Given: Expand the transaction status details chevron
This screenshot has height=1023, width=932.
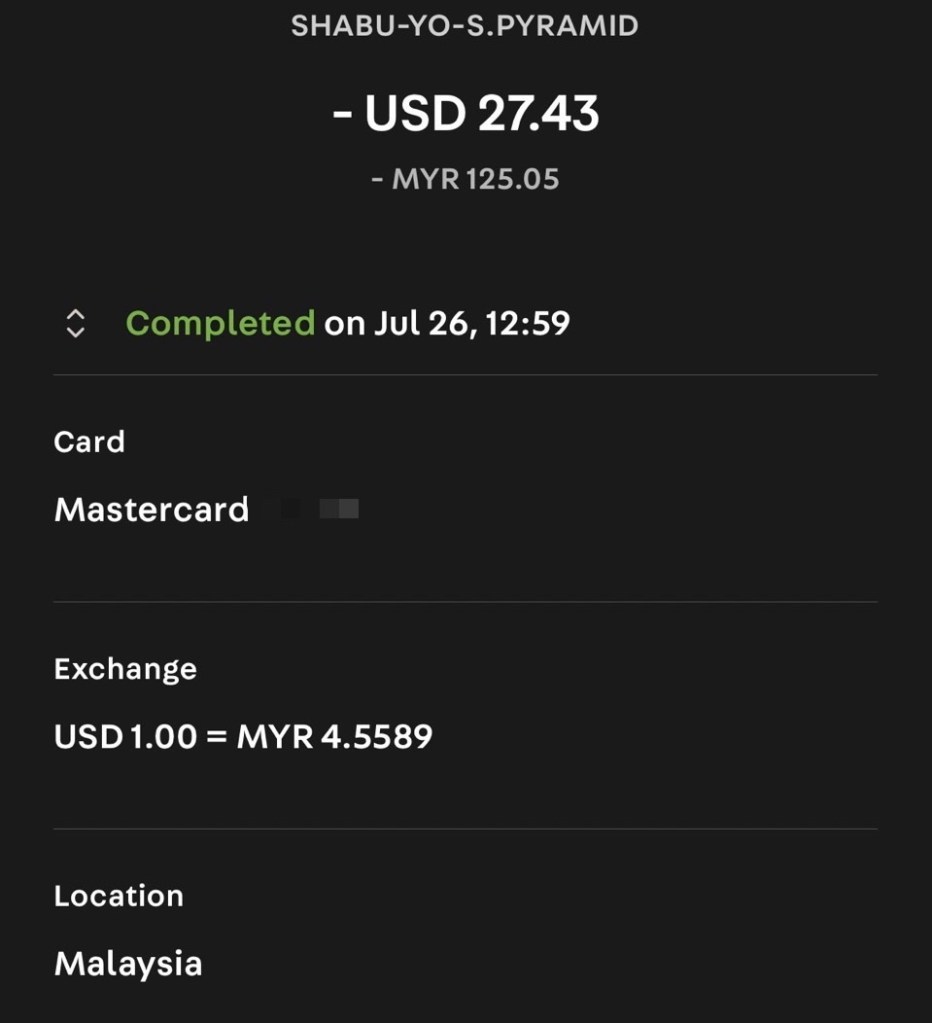Looking at the screenshot, I should click(x=75, y=323).
